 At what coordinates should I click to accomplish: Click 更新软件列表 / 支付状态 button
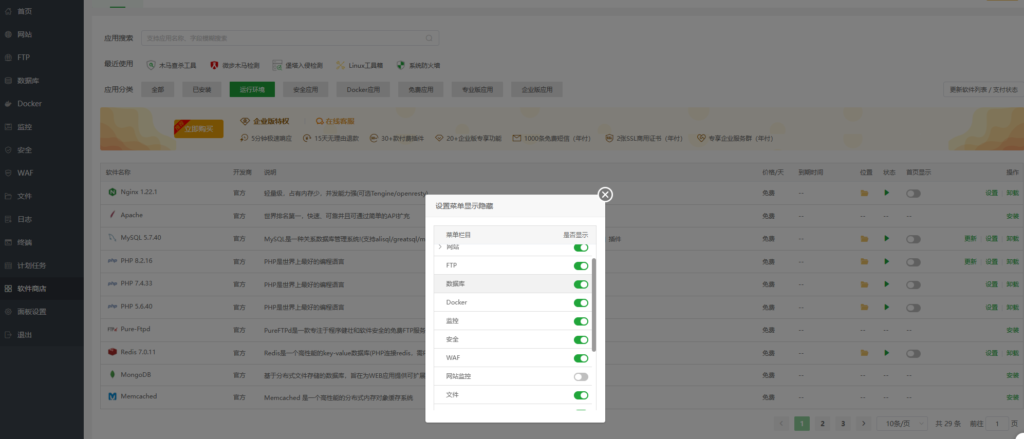click(x=984, y=89)
